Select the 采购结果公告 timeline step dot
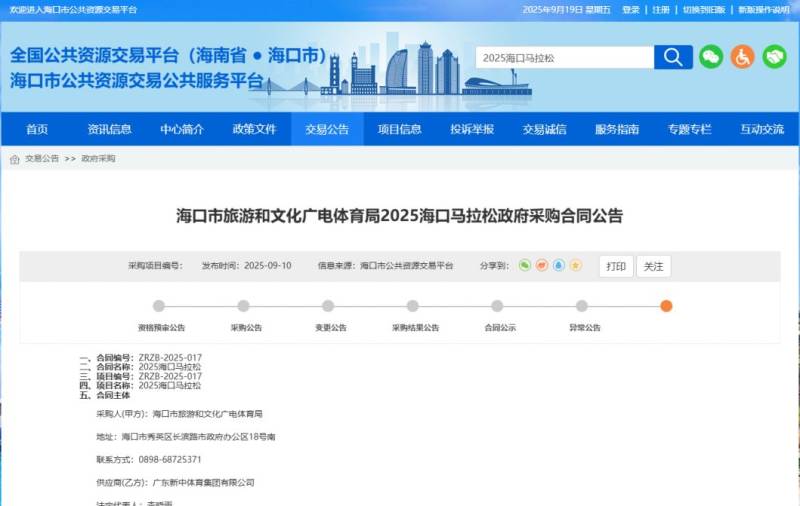 (x=413, y=306)
